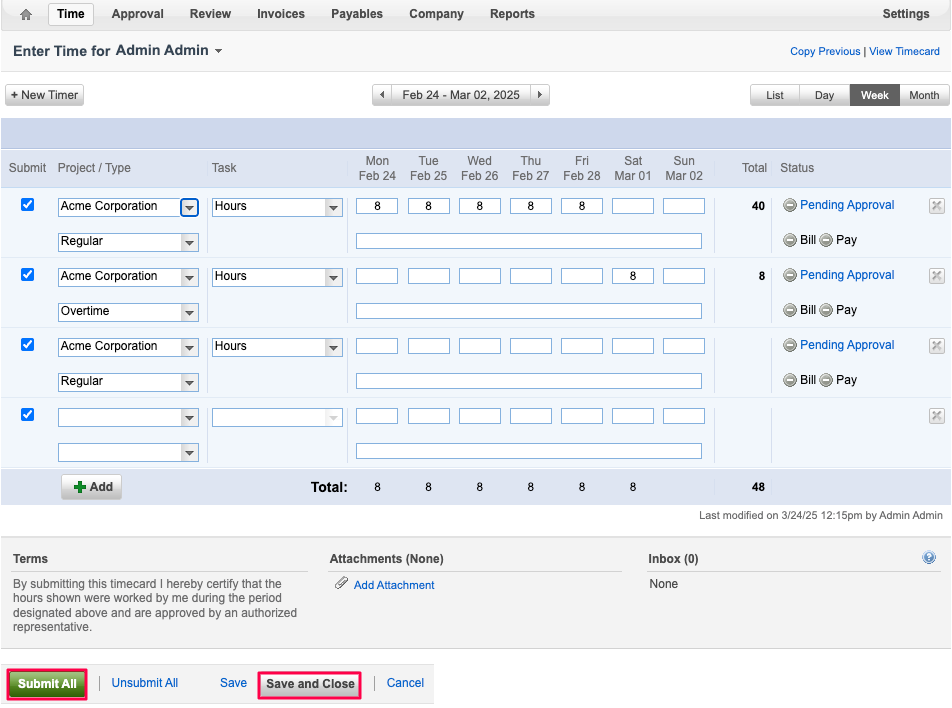The height and width of the screenshot is (708, 952).
Task: Open project dropdown in first row
Action: [x=189, y=208]
